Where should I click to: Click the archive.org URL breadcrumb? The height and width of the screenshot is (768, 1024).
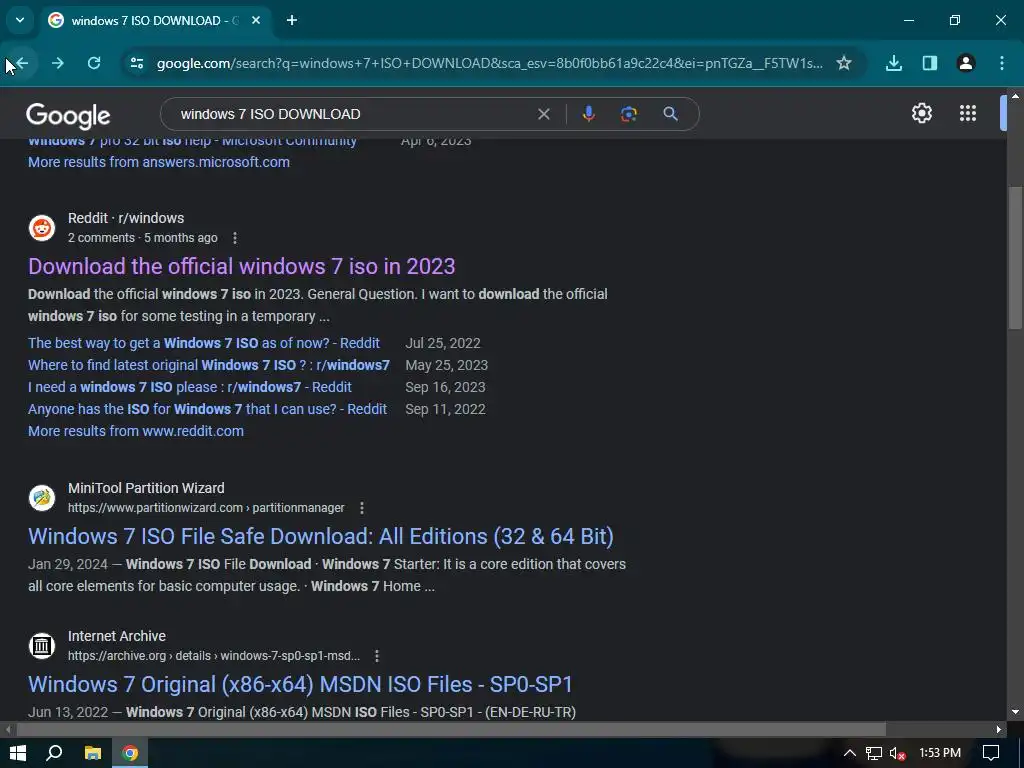coord(214,656)
